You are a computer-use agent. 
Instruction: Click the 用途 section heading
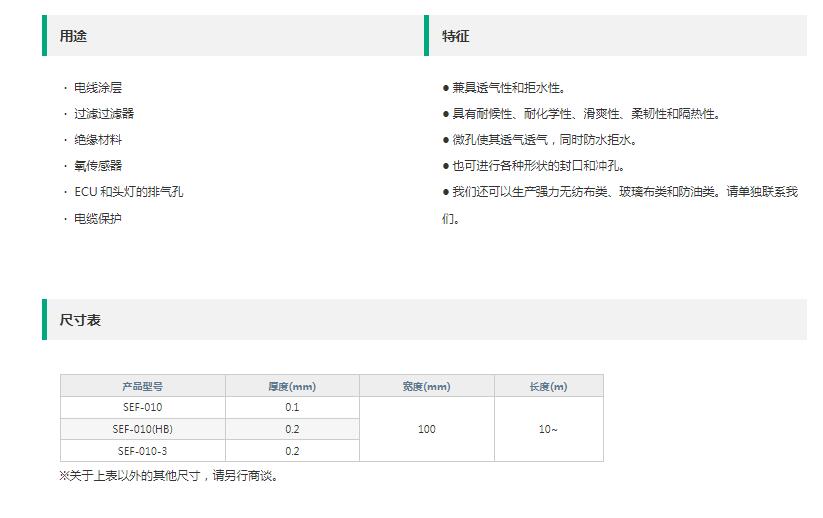pyautogui.click(x=73, y=36)
